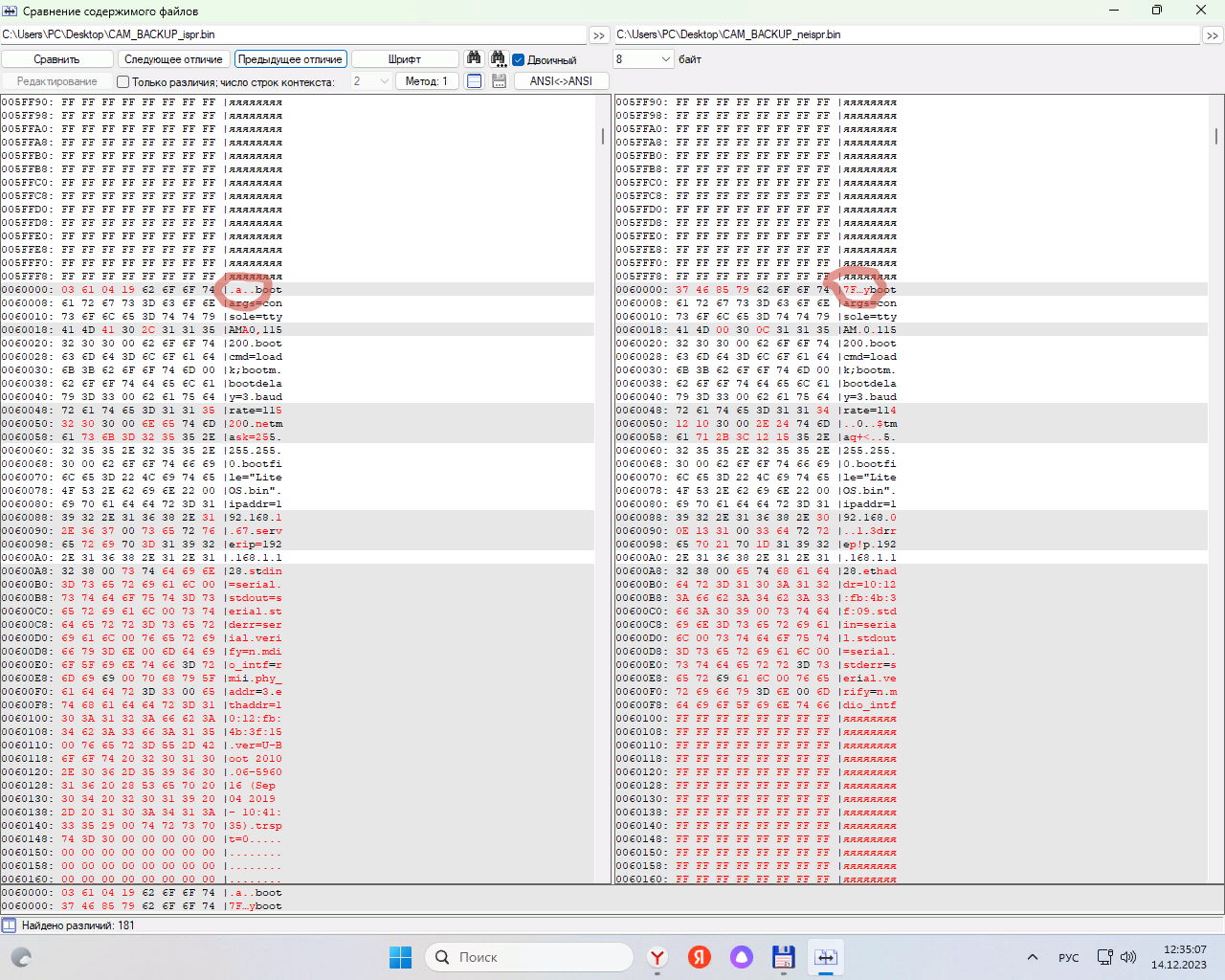Click the Сравнить button
This screenshot has width=1225, height=980.
click(x=56, y=59)
